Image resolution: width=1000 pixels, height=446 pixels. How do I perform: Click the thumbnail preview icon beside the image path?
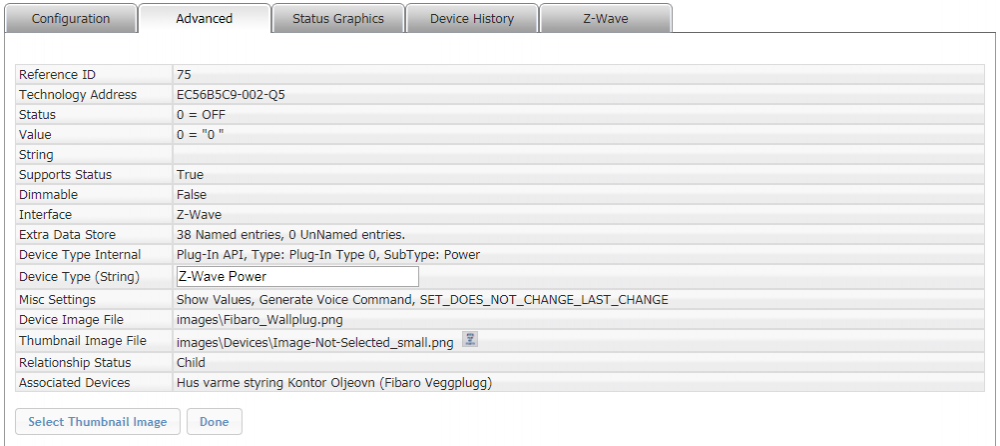click(x=470, y=340)
